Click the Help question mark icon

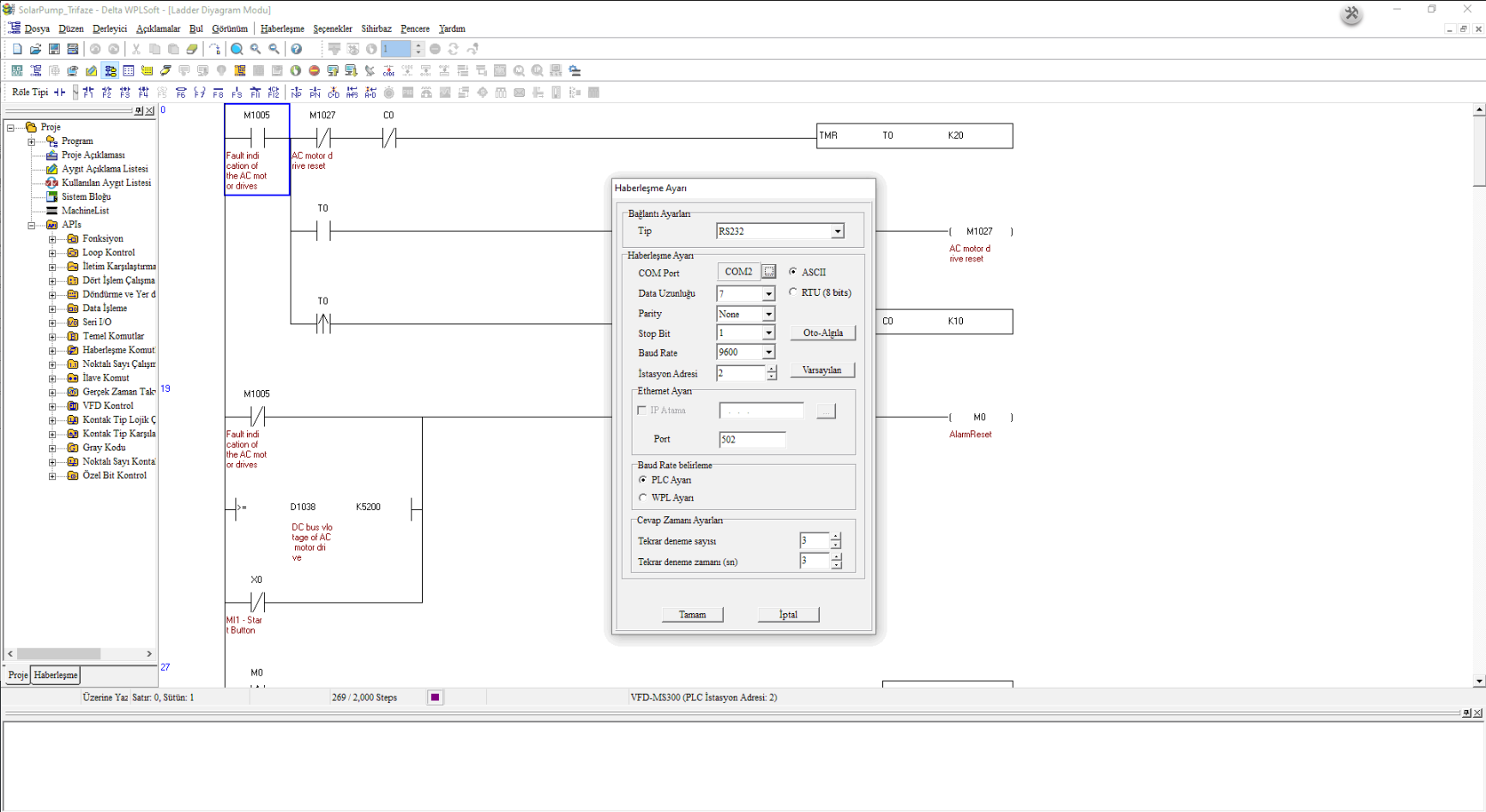pyautogui.click(x=296, y=49)
